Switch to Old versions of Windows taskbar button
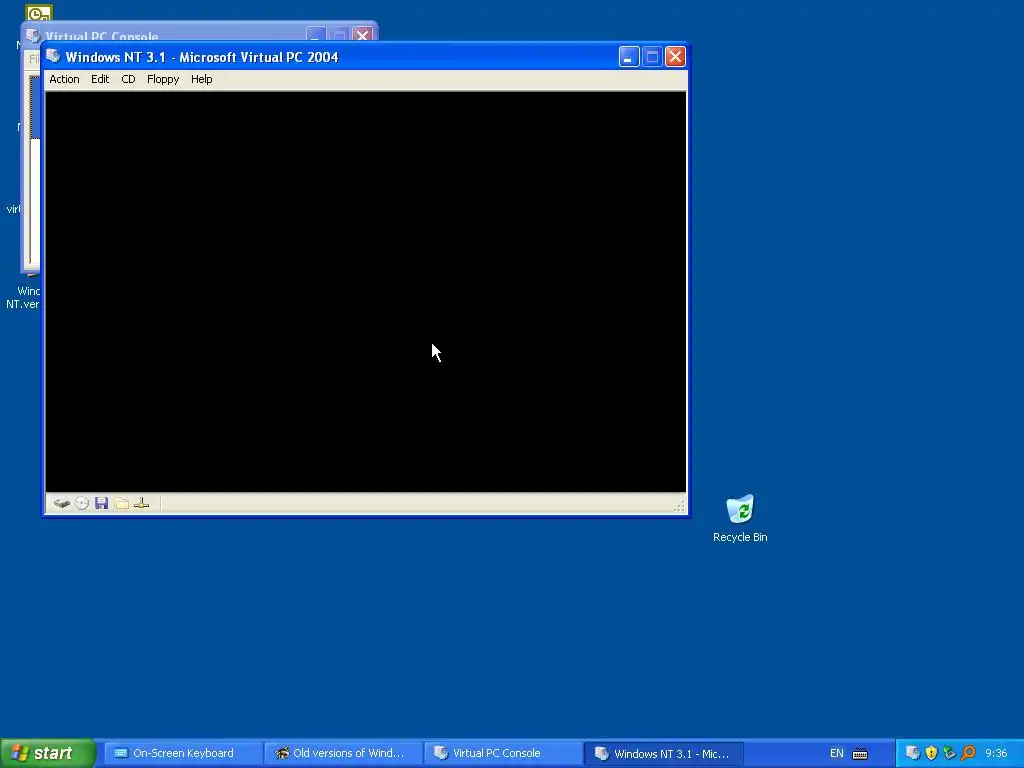The height and width of the screenshot is (768, 1024). coord(344,753)
